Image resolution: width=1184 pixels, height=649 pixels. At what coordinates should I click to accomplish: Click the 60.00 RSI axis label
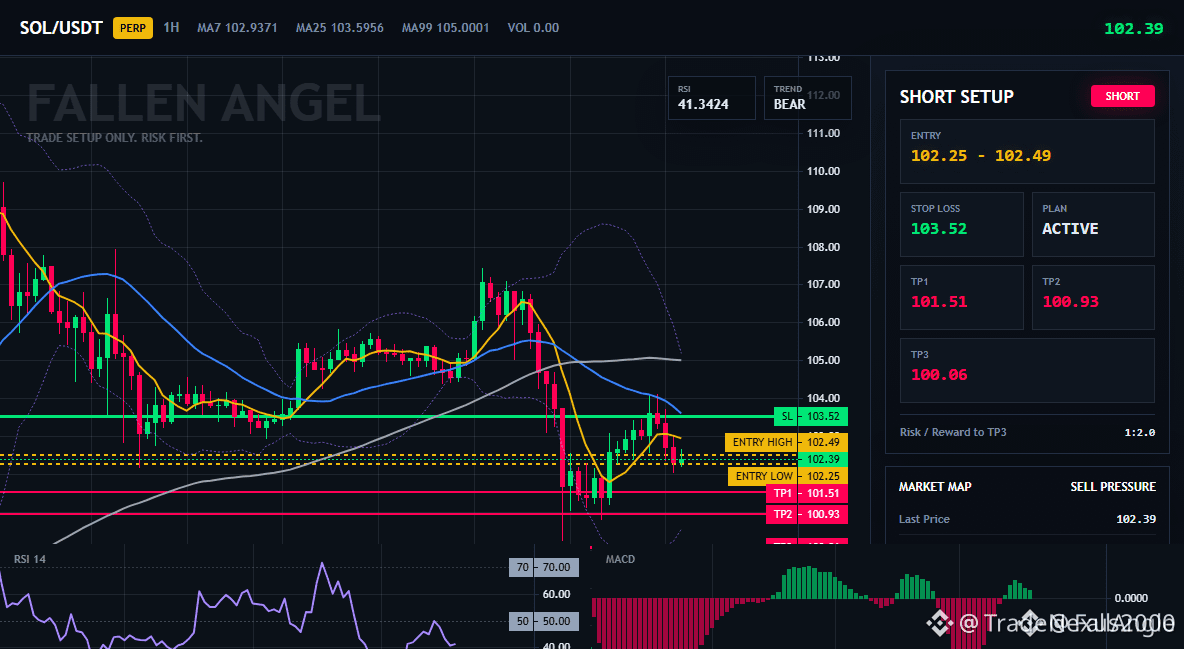(x=557, y=594)
